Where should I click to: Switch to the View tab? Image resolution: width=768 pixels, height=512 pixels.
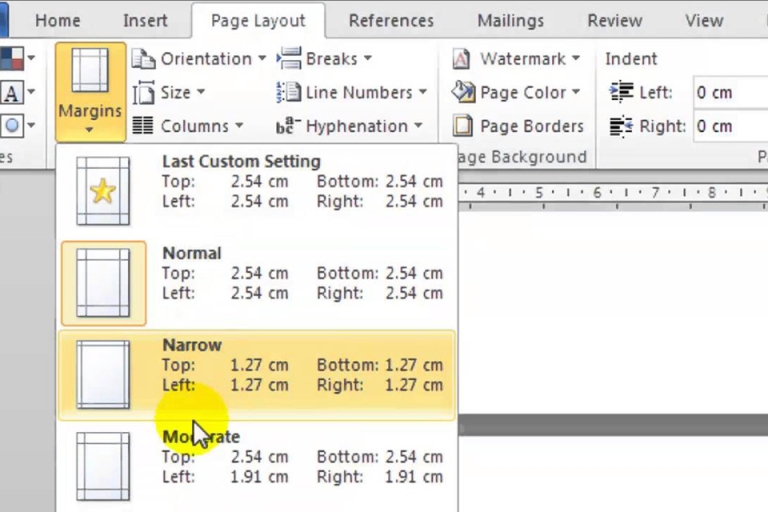click(704, 21)
